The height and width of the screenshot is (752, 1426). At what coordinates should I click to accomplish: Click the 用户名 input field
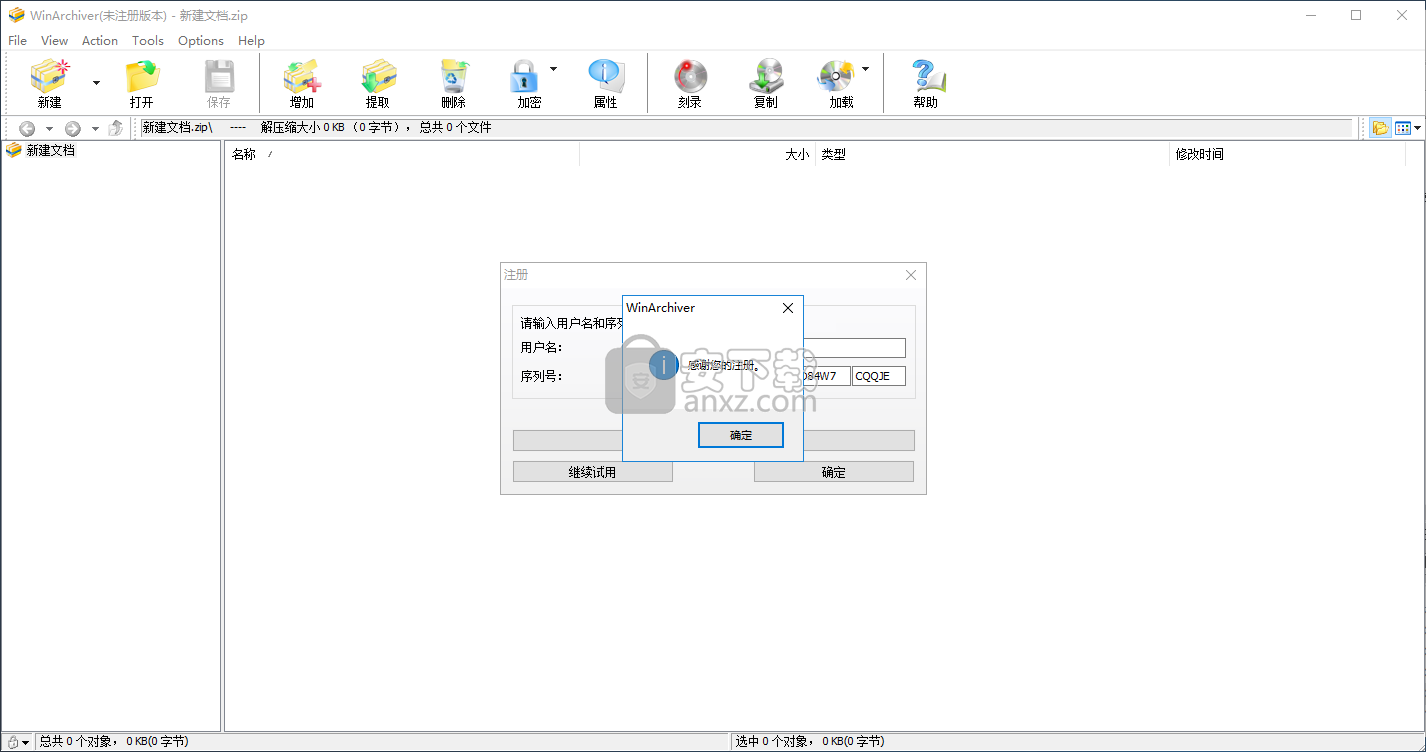coord(855,348)
